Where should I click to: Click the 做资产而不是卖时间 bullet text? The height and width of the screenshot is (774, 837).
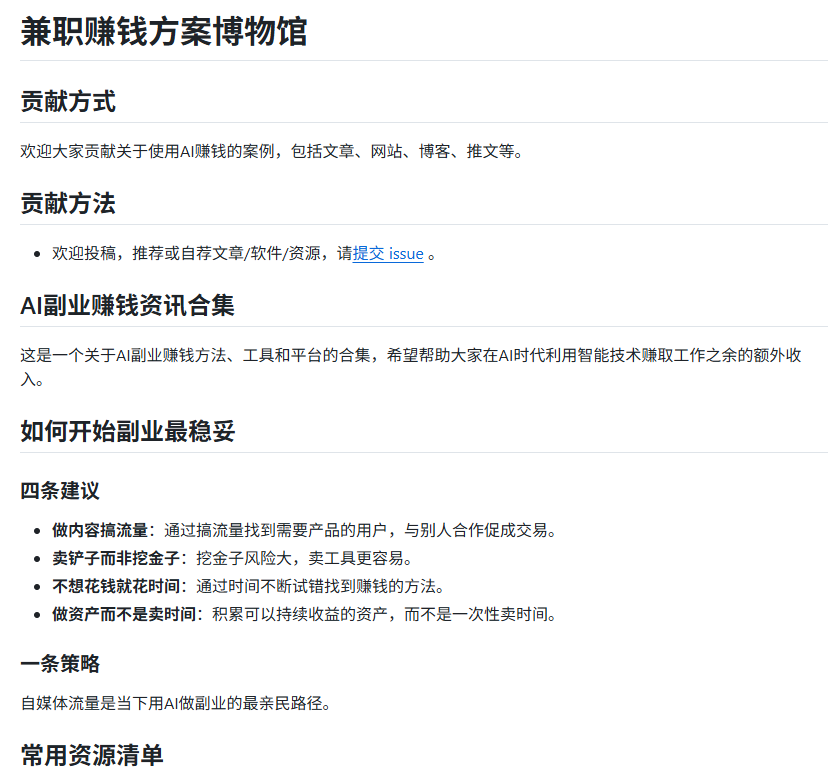pos(124,614)
